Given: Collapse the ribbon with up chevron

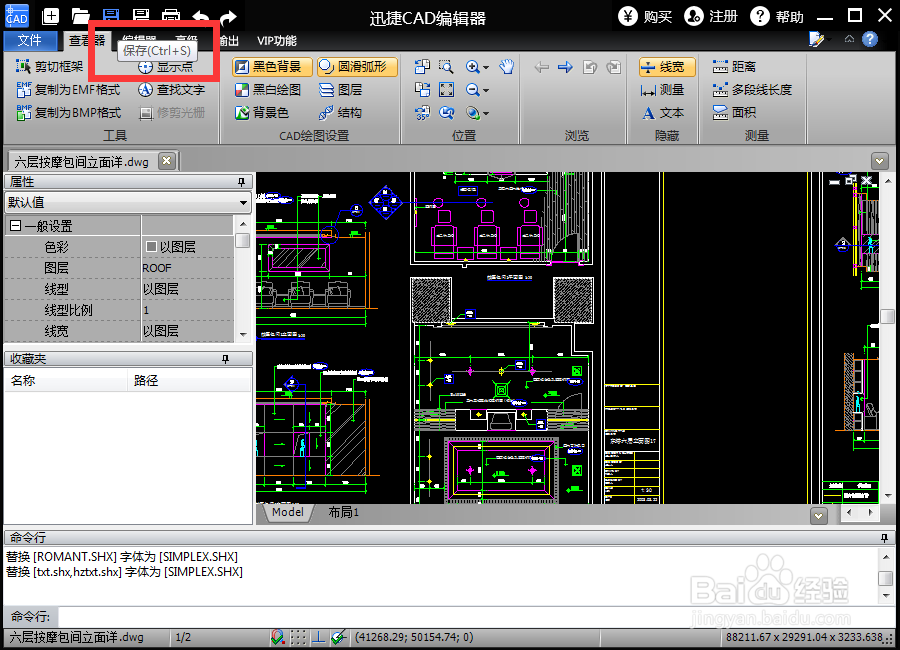Looking at the screenshot, I should point(849,39).
